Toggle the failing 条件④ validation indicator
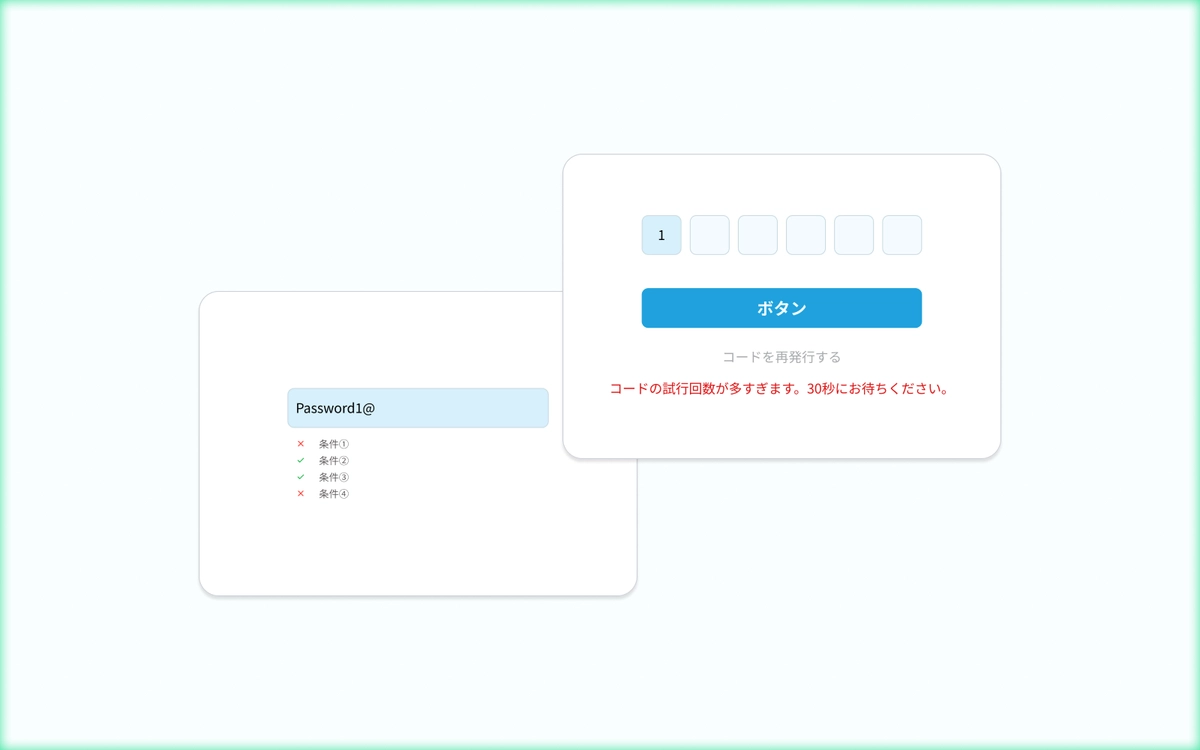Image resolution: width=1200 pixels, height=750 pixels. click(x=301, y=493)
